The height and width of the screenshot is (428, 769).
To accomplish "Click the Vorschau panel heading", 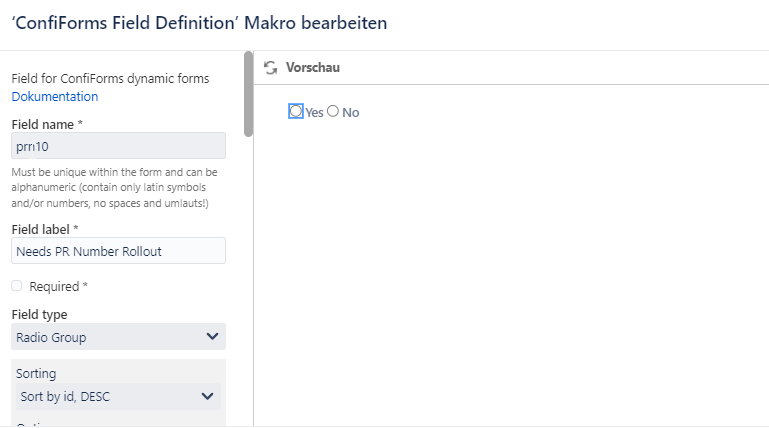I will click(313, 68).
